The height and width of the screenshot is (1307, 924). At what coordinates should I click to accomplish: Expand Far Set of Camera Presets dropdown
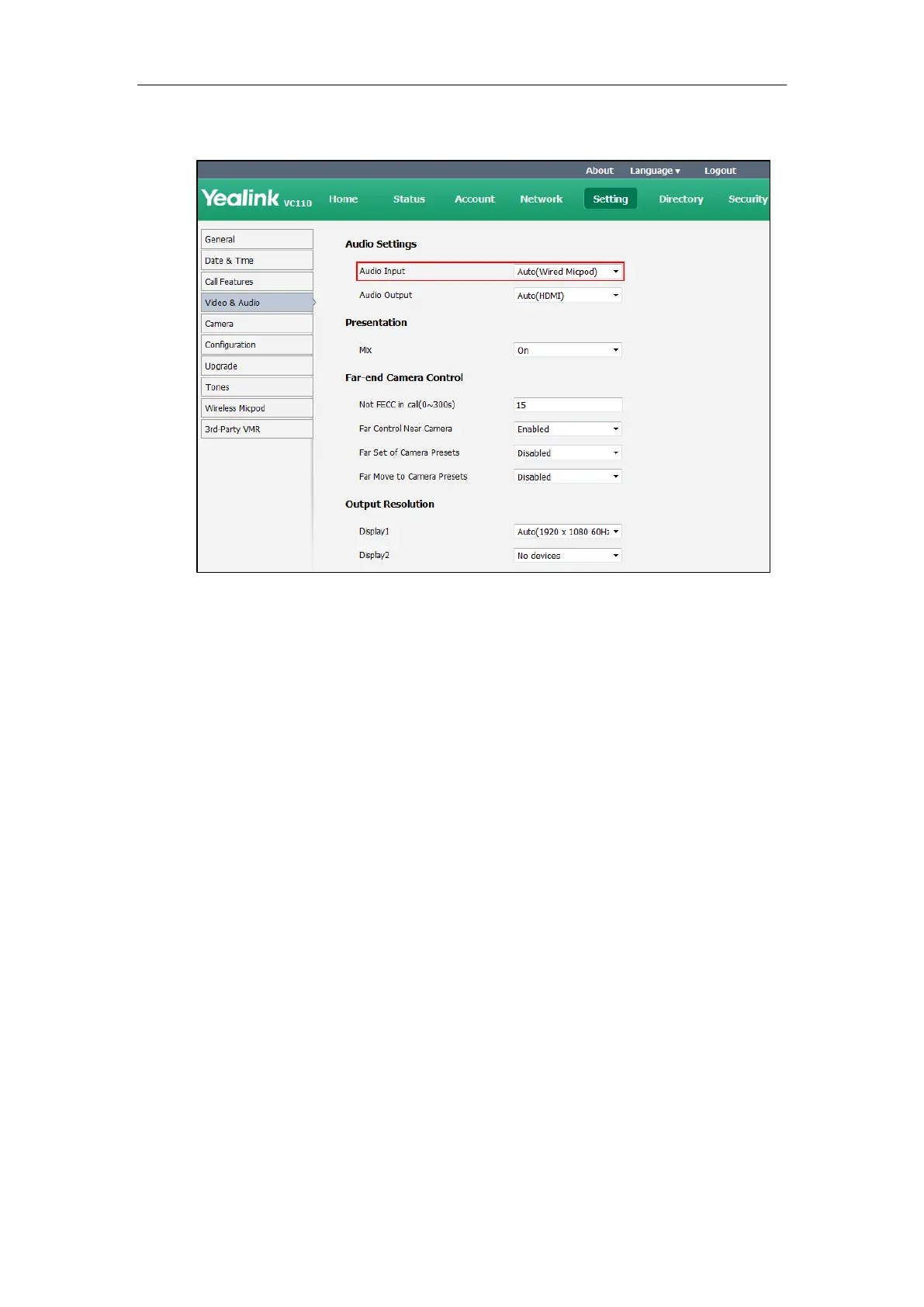(568, 453)
